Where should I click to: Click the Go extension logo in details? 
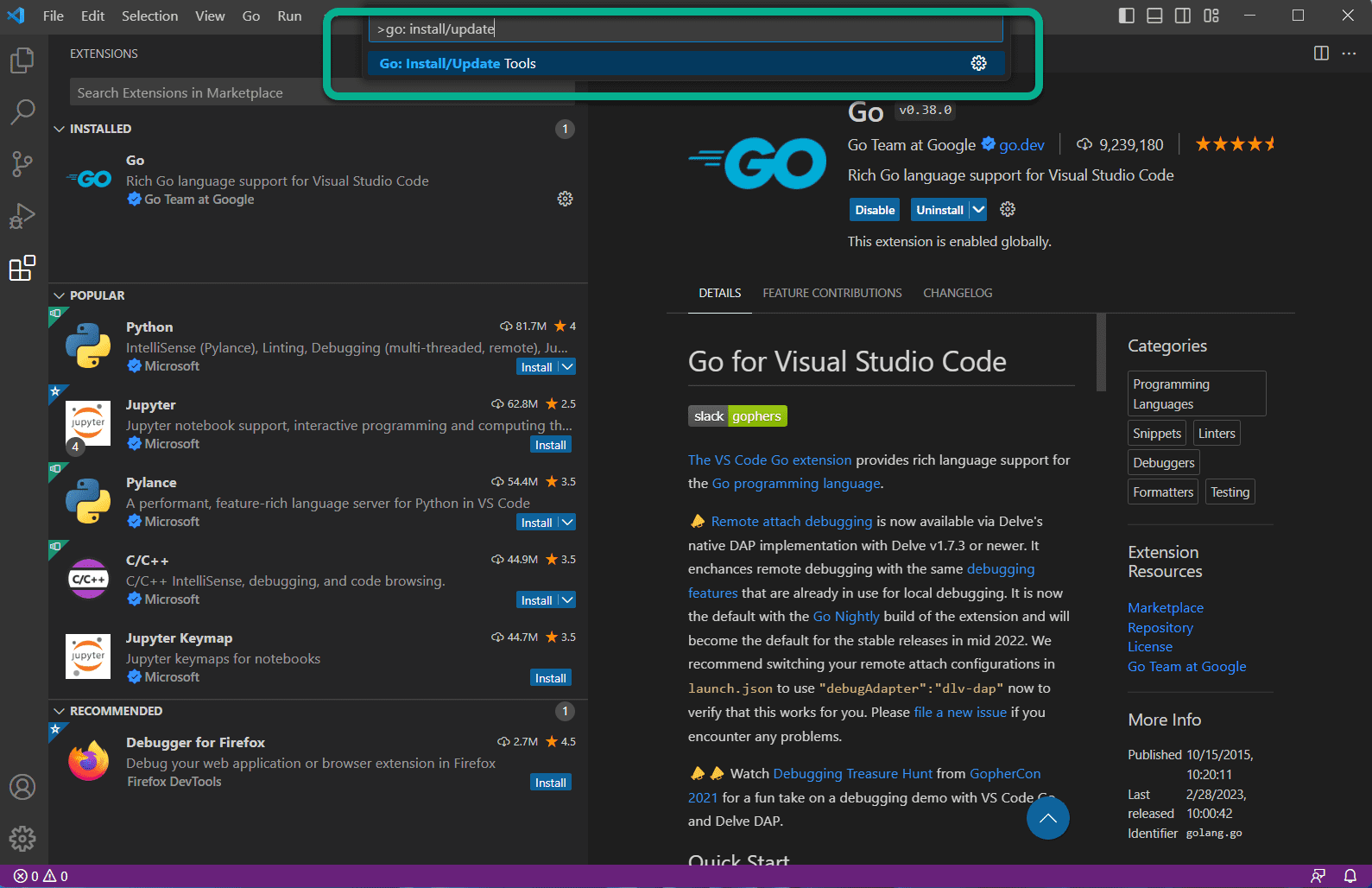757,162
